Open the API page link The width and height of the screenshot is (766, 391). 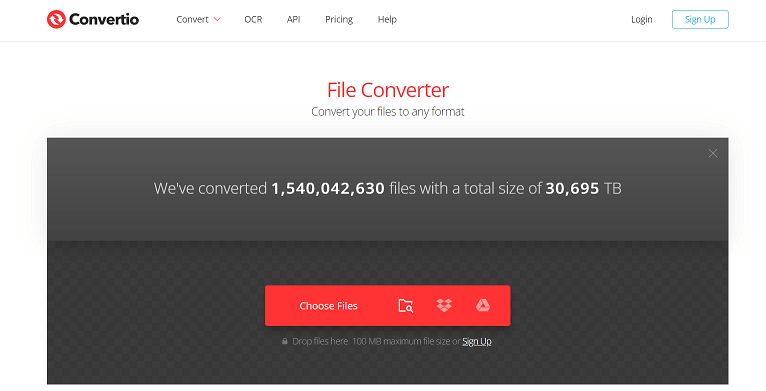click(x=293, y=20)
